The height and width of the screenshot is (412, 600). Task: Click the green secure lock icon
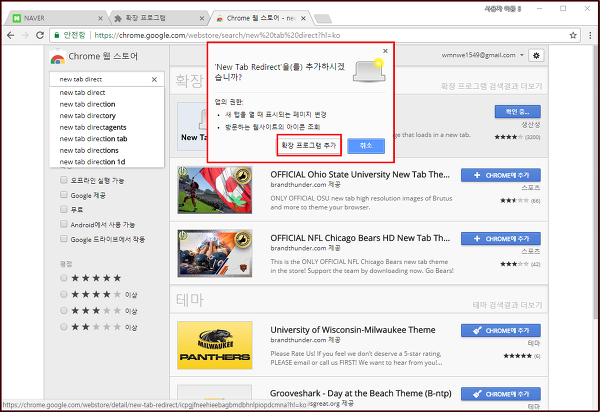point(57,35)
